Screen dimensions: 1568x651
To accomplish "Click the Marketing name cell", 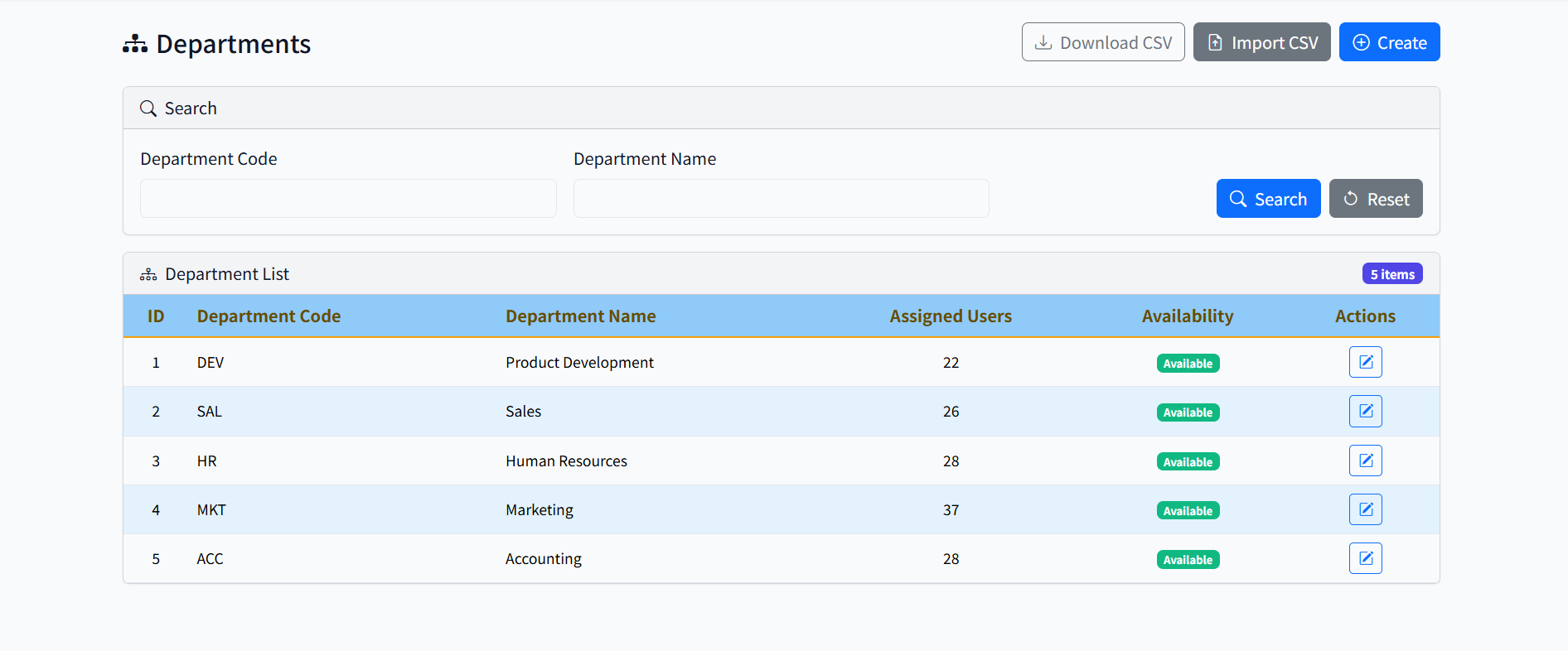I will point(540,510).
